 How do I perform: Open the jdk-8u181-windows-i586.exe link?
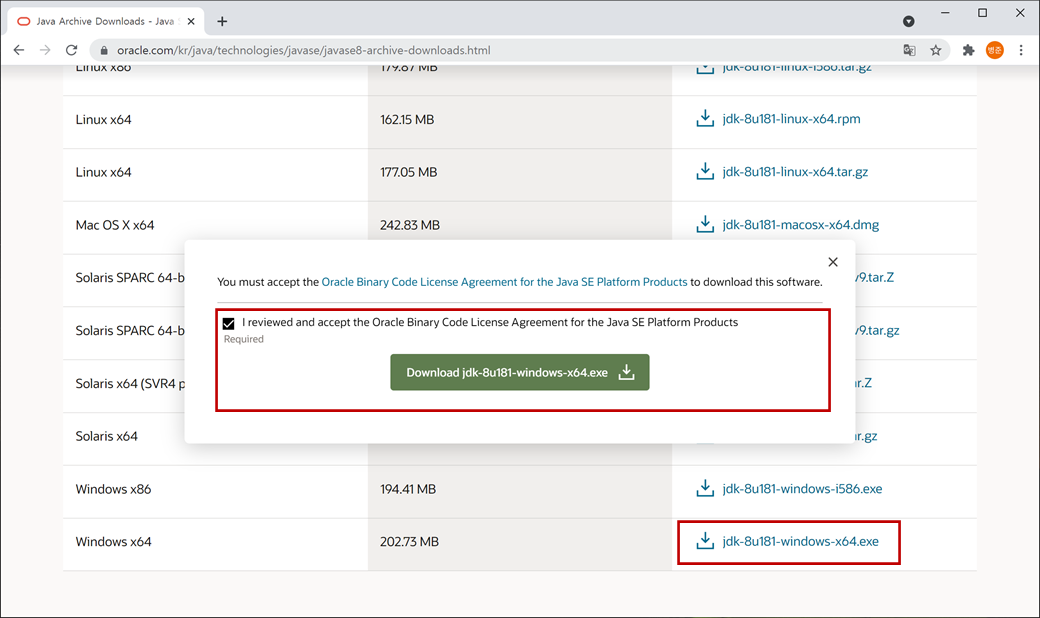point(803,489)
